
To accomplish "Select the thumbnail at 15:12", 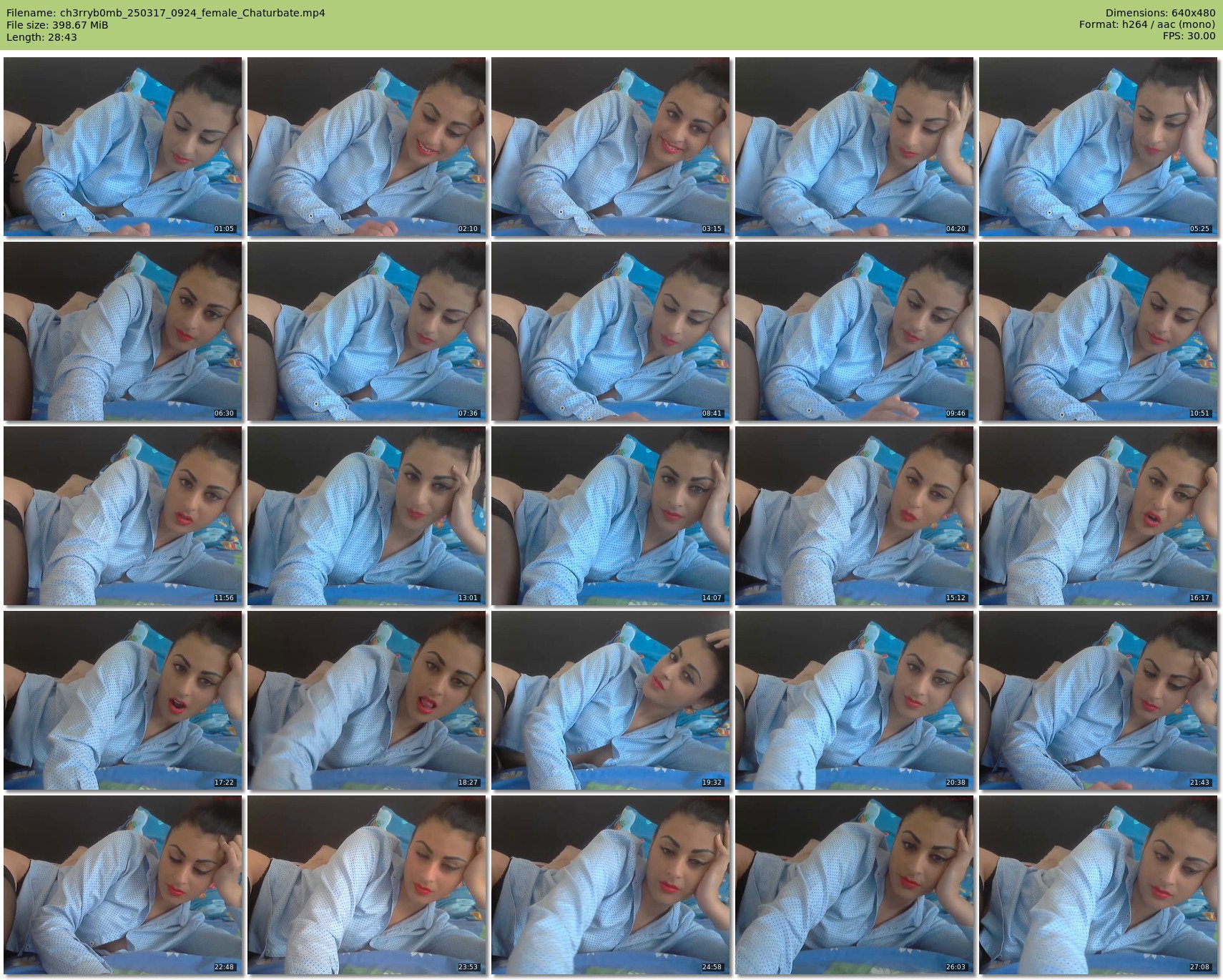I will (855, 516).
